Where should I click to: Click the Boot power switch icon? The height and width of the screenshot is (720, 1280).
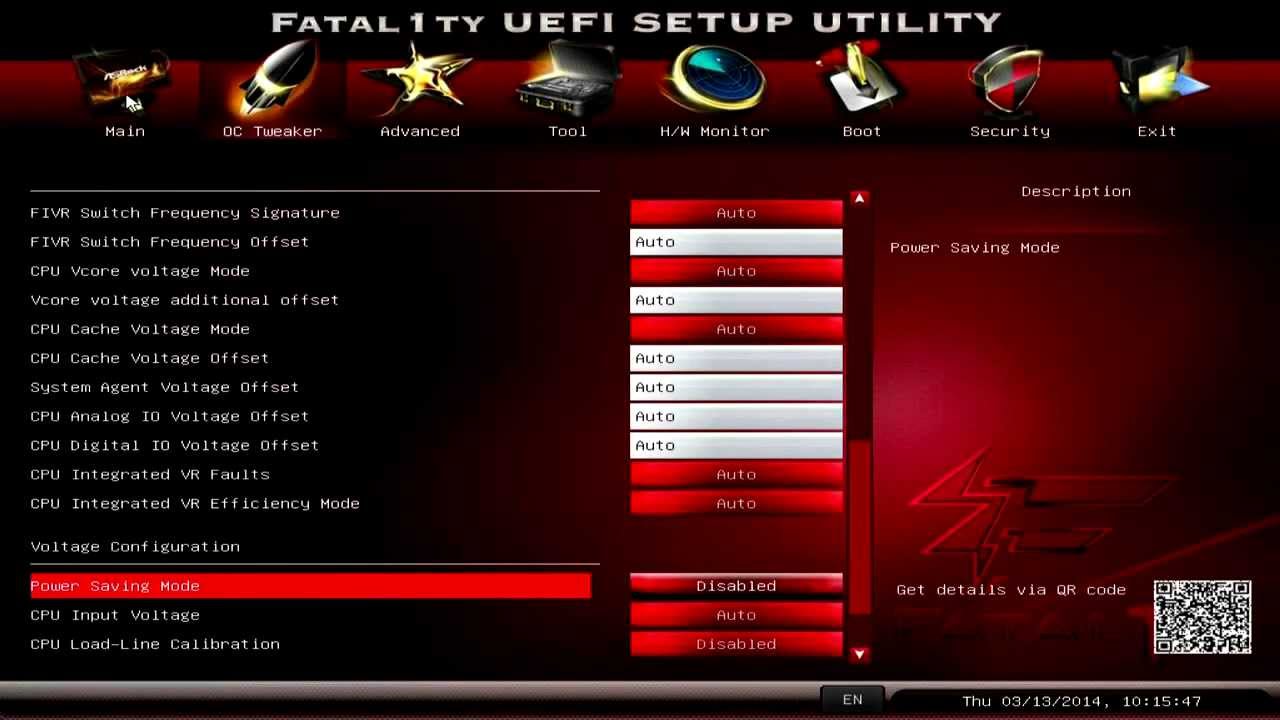coord(861,80)
